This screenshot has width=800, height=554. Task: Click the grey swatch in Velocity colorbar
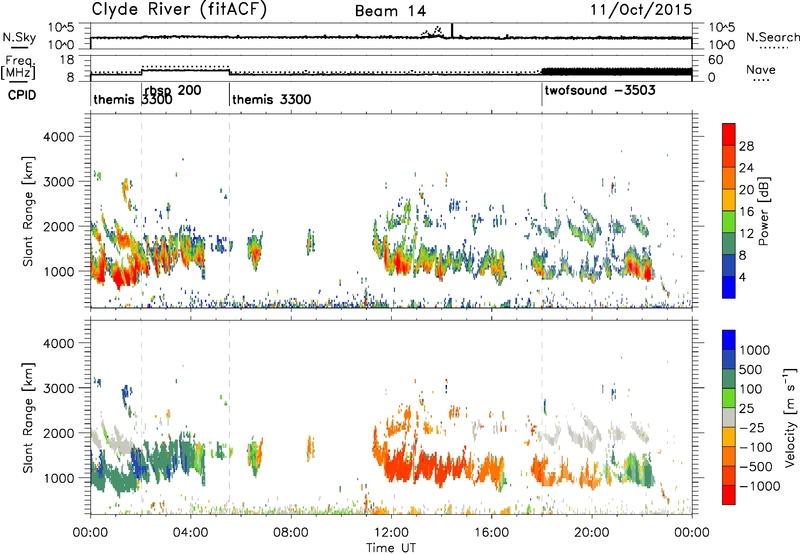click(x=729, y=417)
